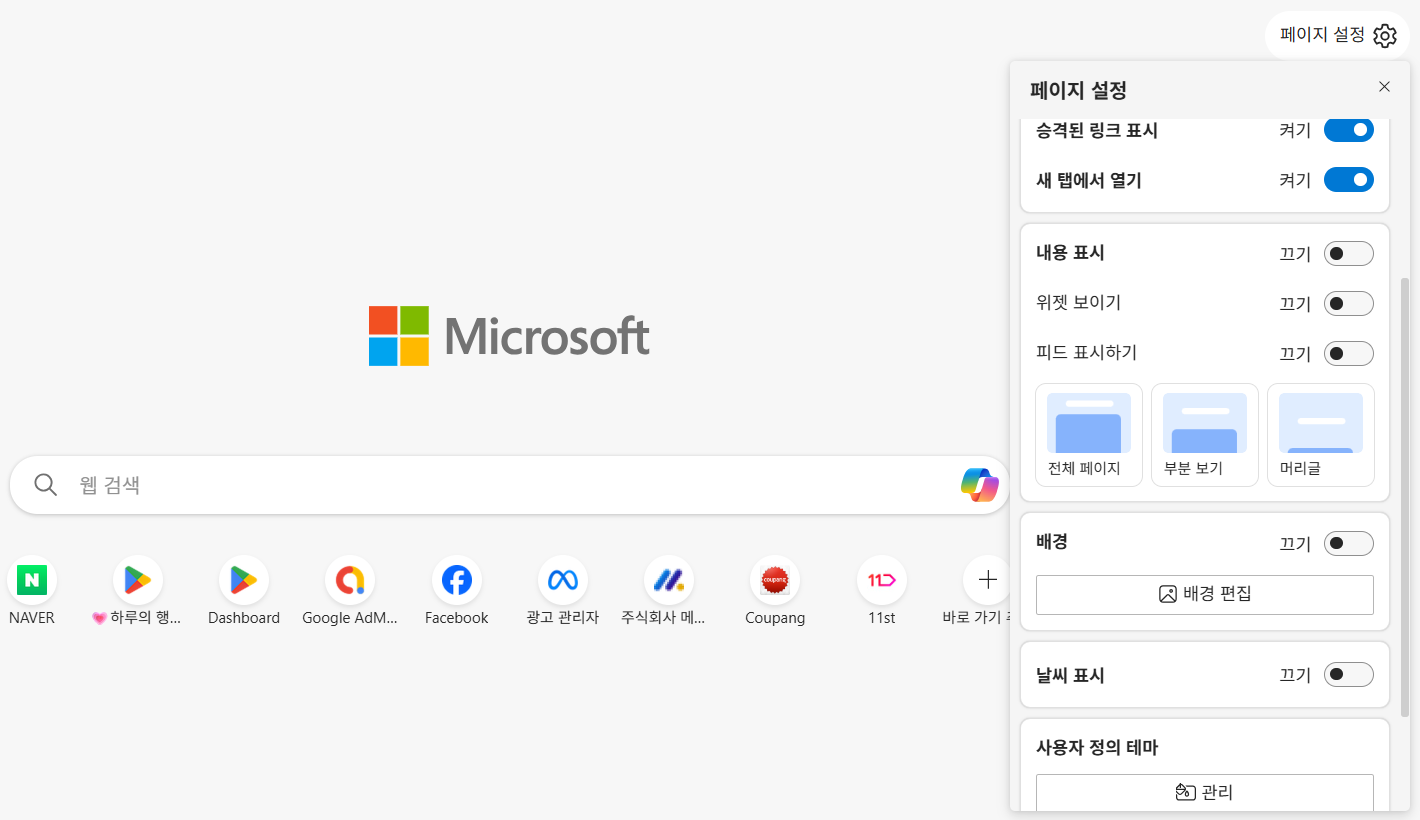Screen dimensions: 1420x820
Task: Click the Microsoft logo
Action: [509, 336]
